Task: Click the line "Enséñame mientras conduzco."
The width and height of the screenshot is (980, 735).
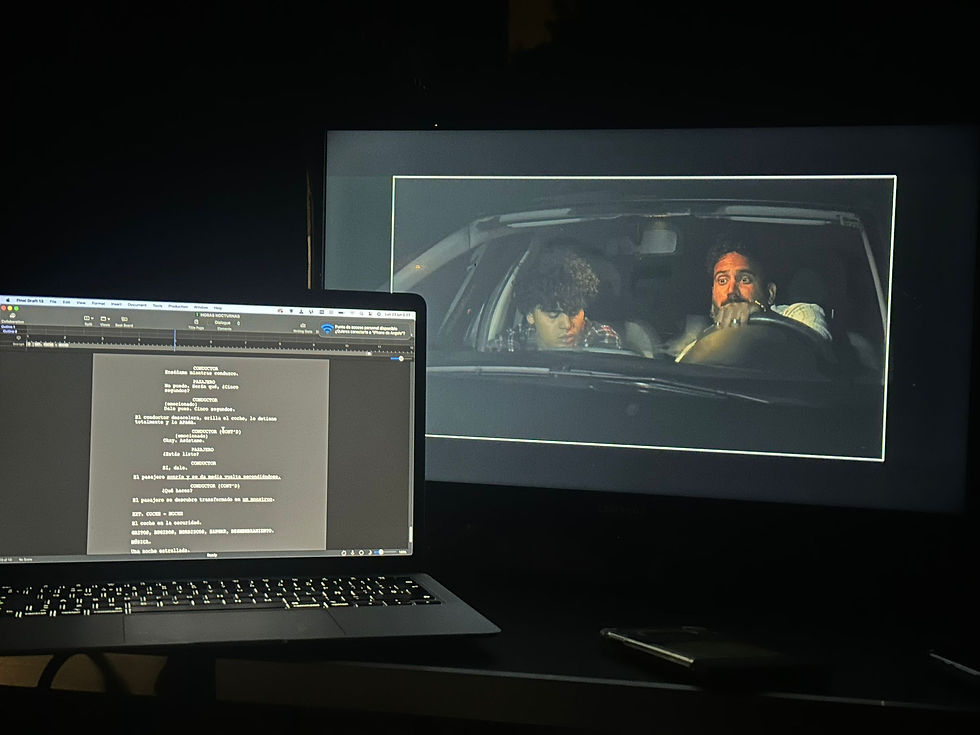Action: tap(201, 373)
